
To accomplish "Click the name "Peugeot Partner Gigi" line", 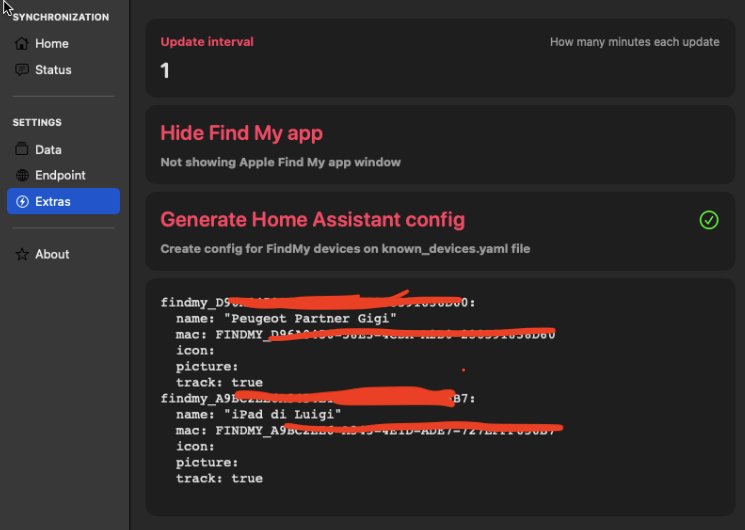I will pos(286,318).
